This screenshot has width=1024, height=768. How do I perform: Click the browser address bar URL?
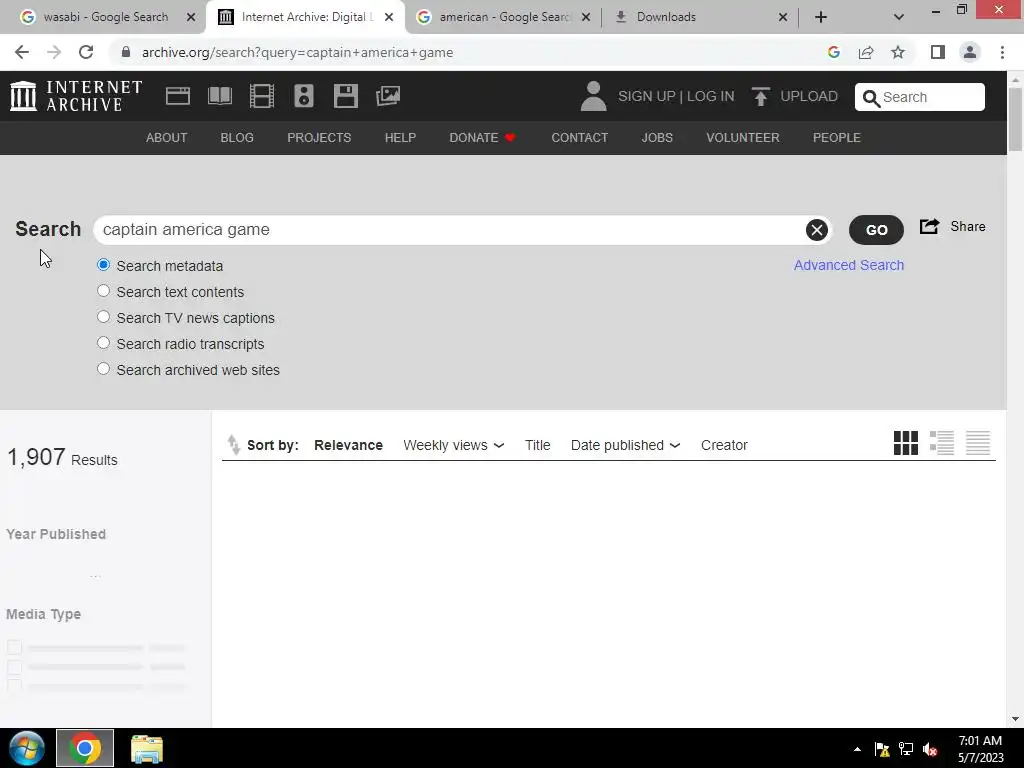click(x=297, y=52)
